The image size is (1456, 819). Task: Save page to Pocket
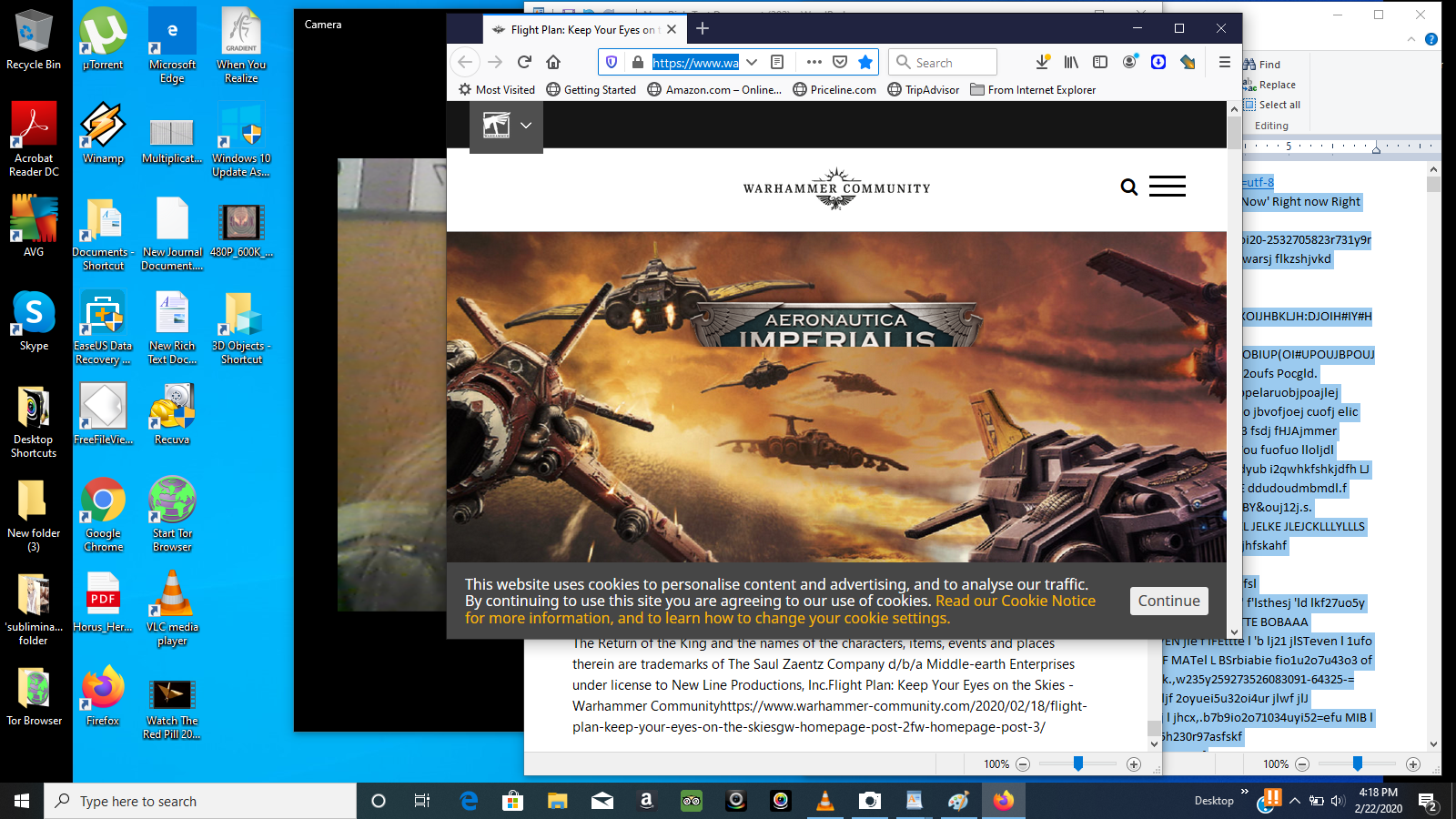[840, 62]
